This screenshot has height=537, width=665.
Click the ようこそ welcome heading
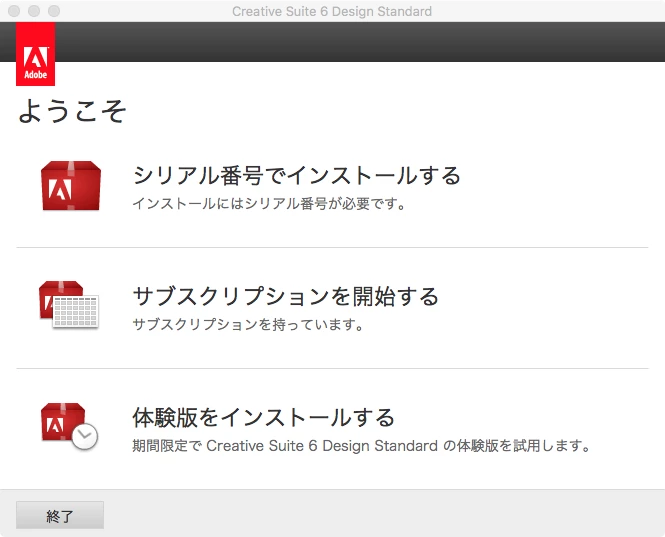coord(73,111)
